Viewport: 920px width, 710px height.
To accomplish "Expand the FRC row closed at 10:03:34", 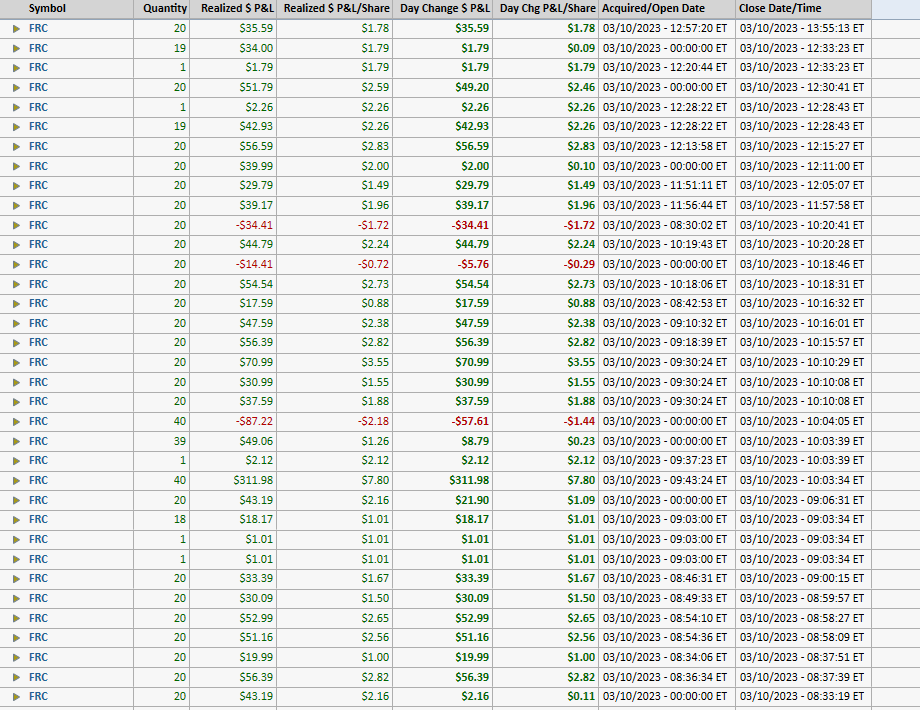I will 16,481.
